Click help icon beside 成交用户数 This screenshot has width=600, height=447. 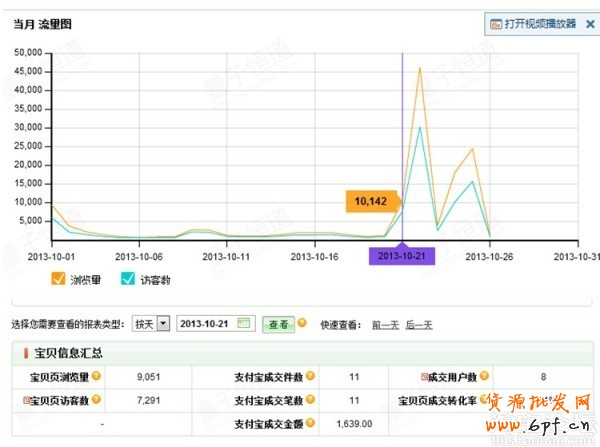click(x=486, y=377)
